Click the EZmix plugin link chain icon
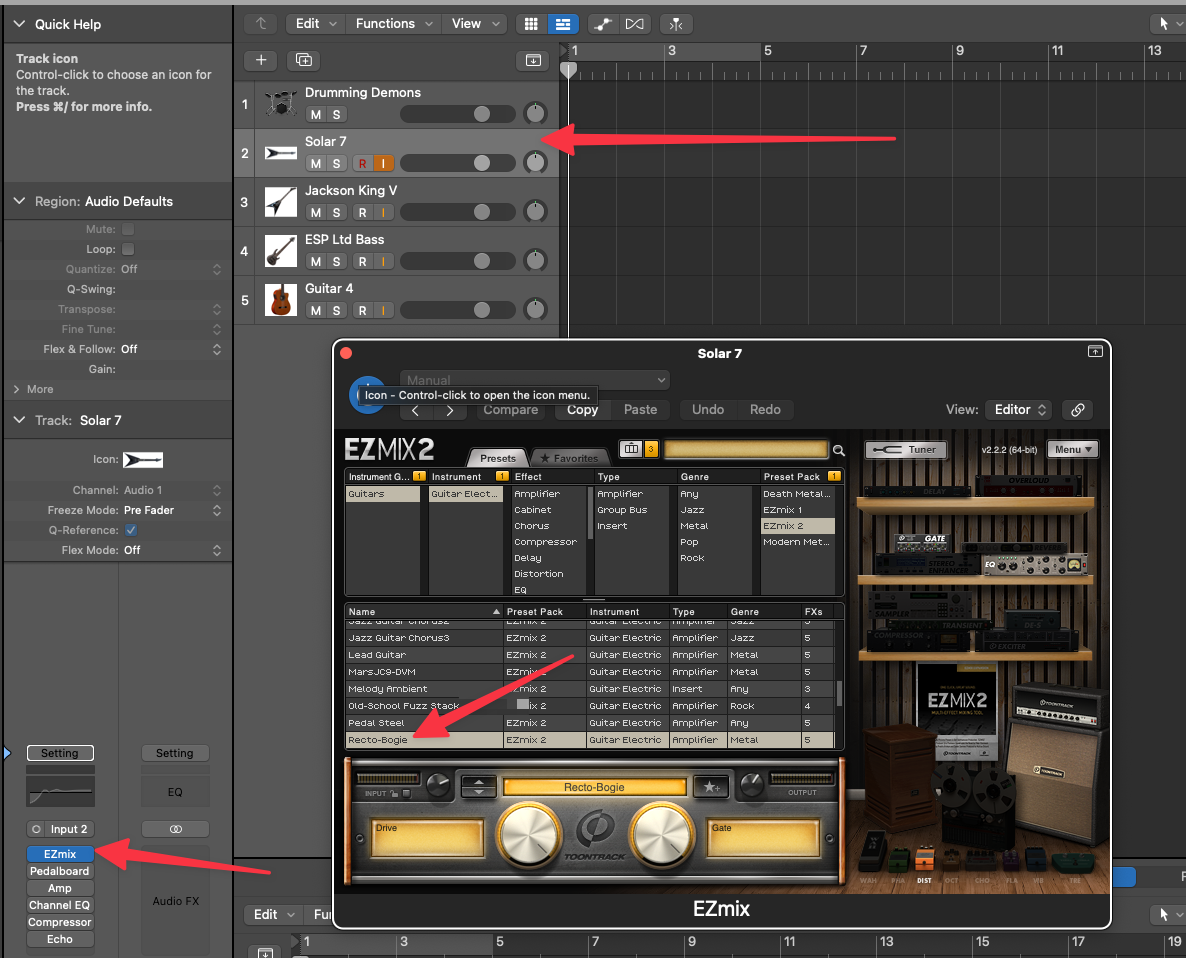Viewport: 1186px width, 958px height. pyautogui.click(x=1077, y=410)
